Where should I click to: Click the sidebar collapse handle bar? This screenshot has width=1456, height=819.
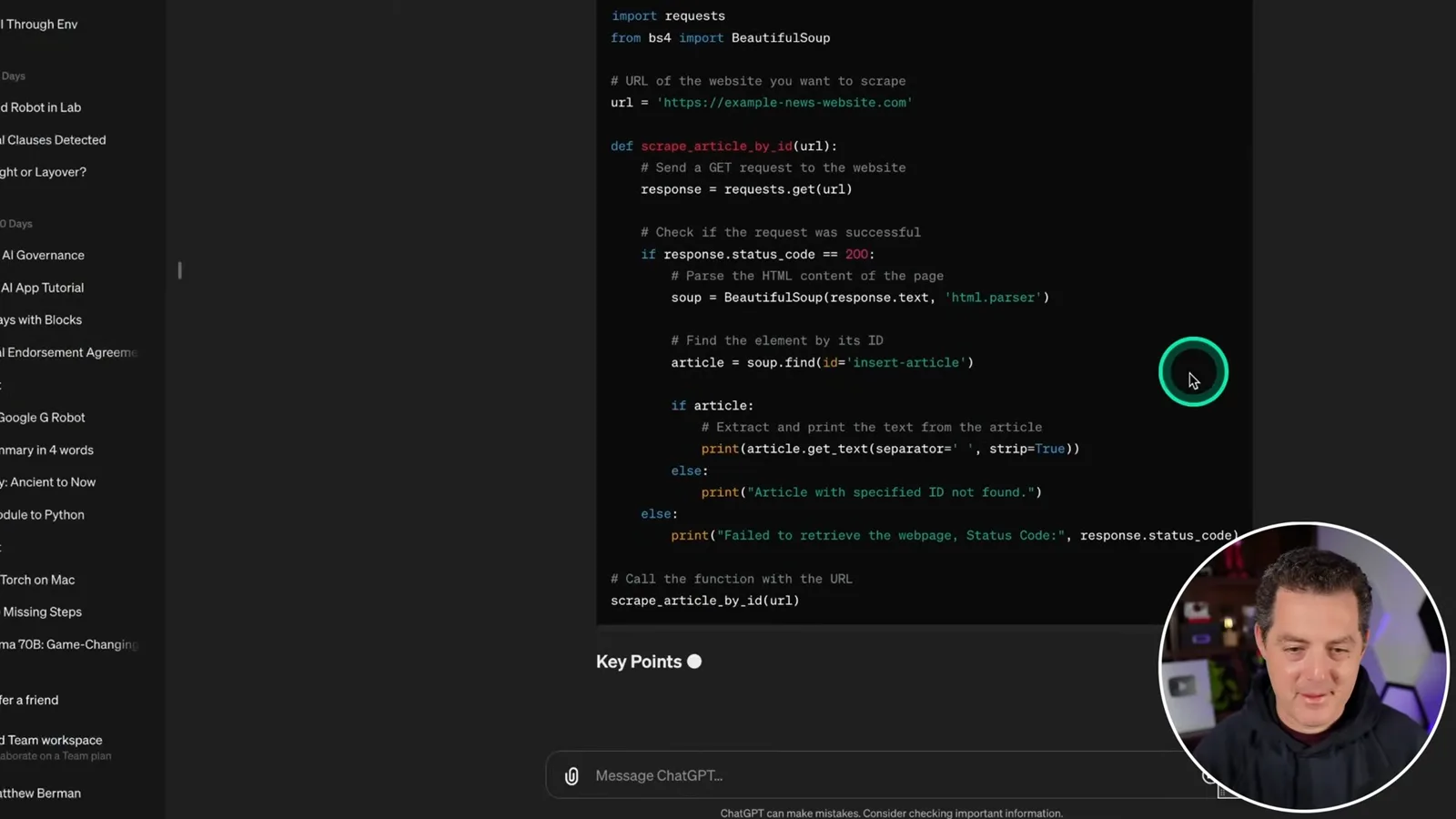179,270
